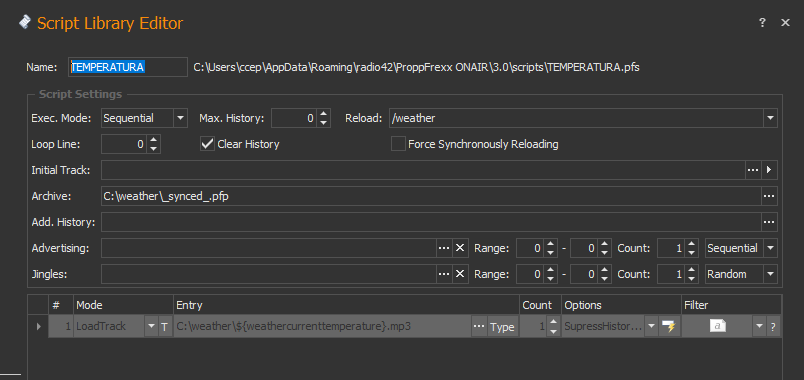This screenshot has height=380, width=804.
Task: Clear the Advertising field with X button
Action: click(459, 248)
